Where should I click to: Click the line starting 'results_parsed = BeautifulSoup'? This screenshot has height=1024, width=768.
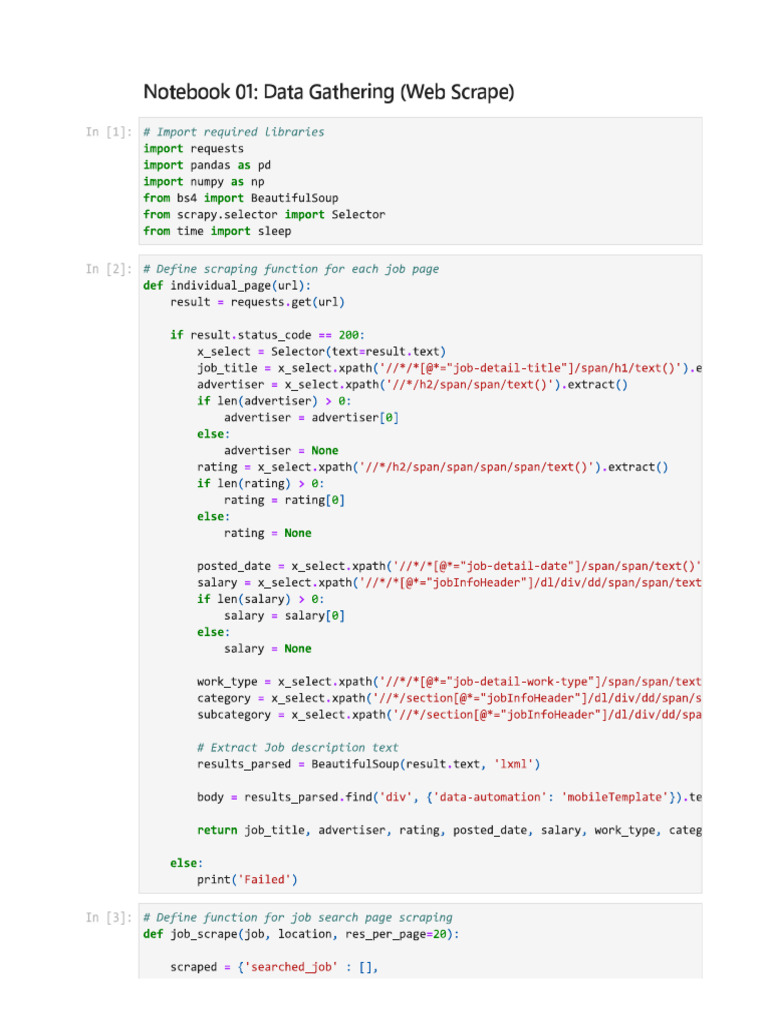[x=369, y=764]
